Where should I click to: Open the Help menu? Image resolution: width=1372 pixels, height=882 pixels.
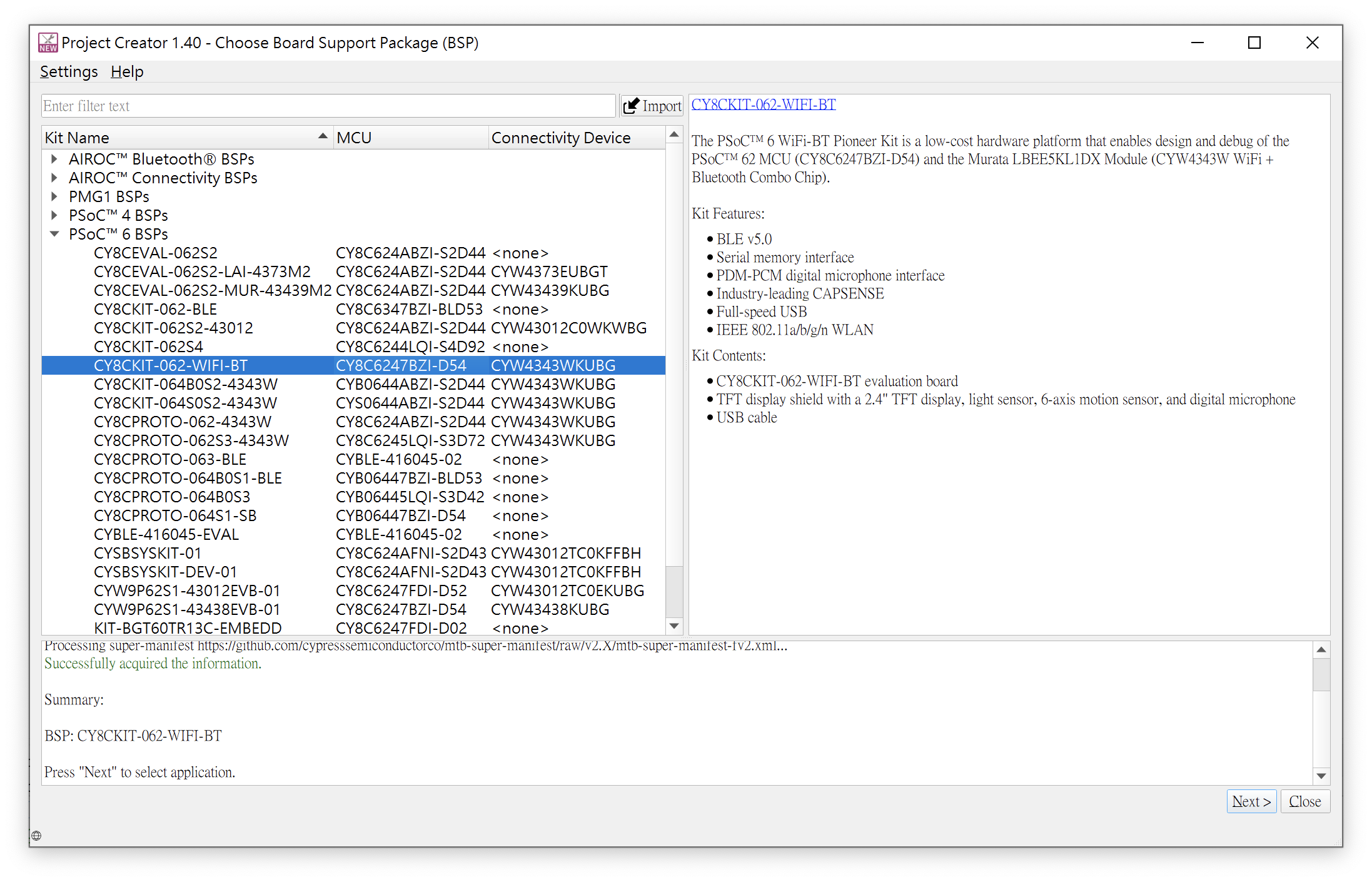(x=127, y=72)
